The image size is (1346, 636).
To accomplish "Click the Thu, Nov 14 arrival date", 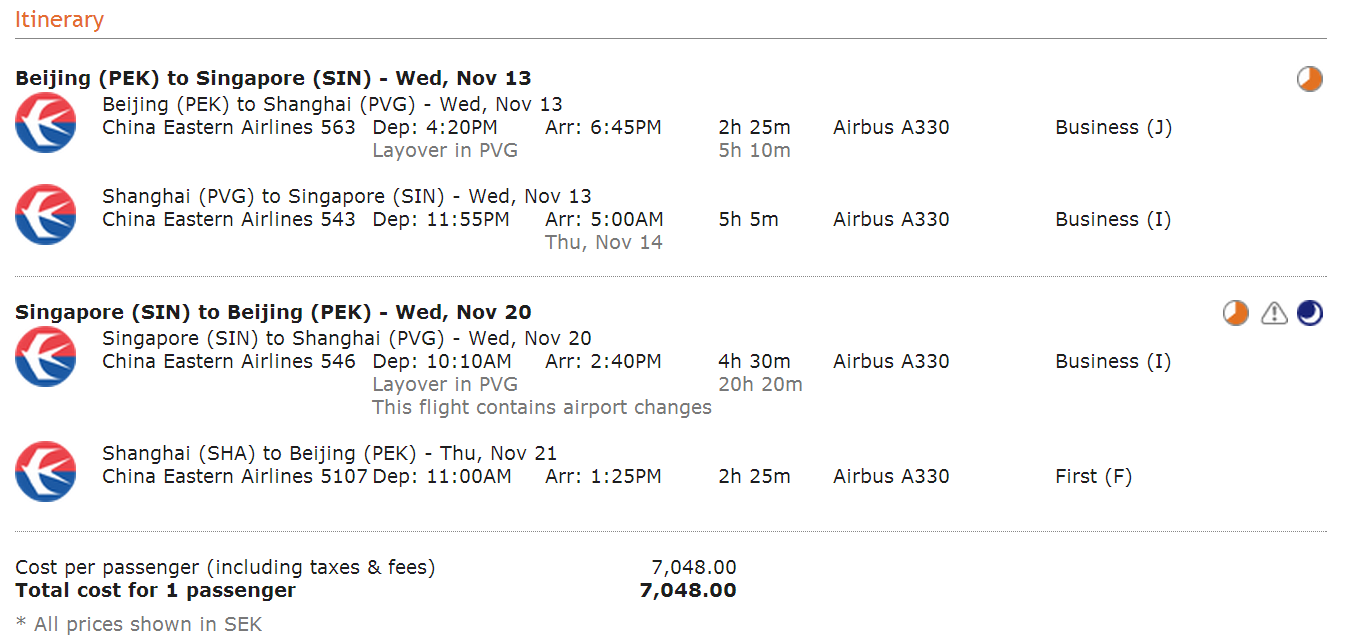I will point(604,242).
